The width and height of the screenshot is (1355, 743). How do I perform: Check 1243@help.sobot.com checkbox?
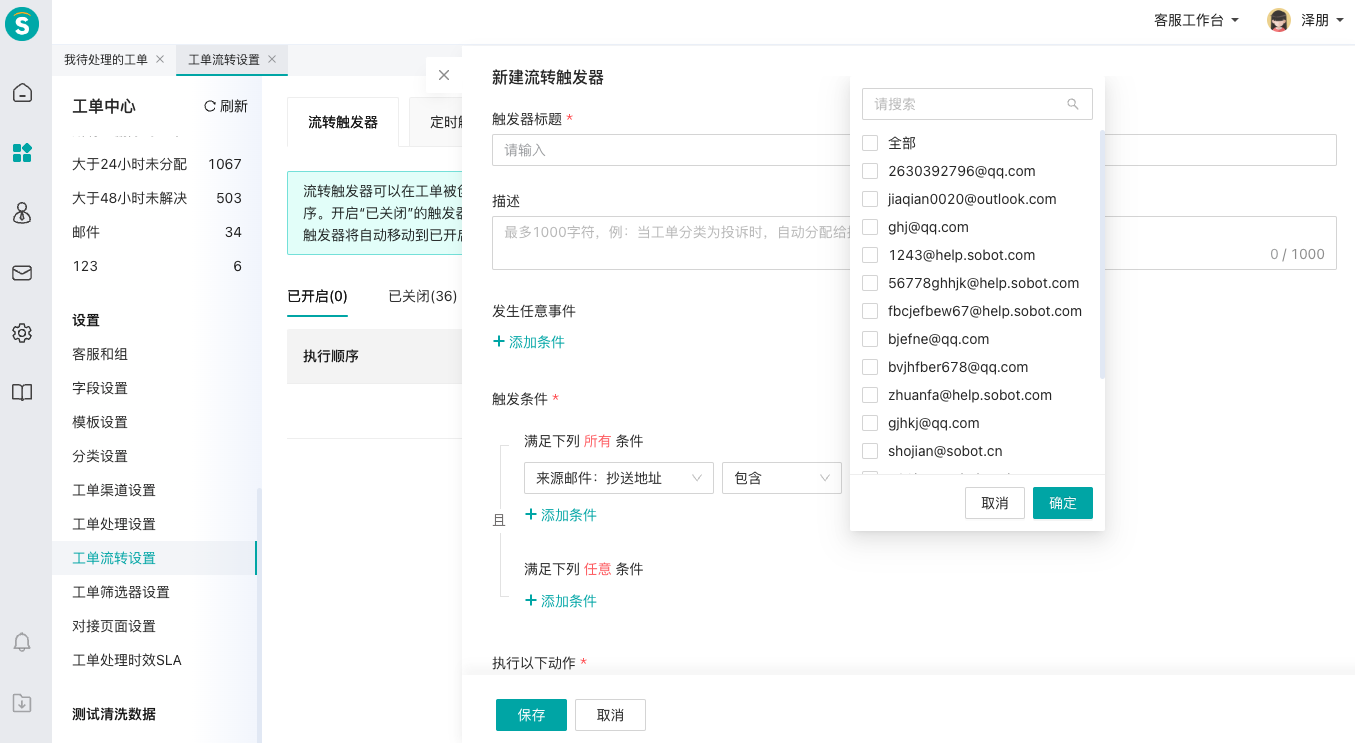click(870, 255)
